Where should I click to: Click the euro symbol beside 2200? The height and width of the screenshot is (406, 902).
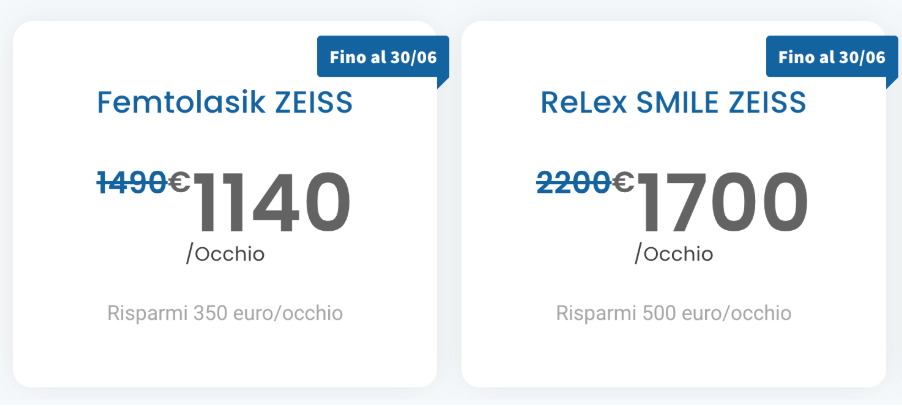tap(623, 182)
